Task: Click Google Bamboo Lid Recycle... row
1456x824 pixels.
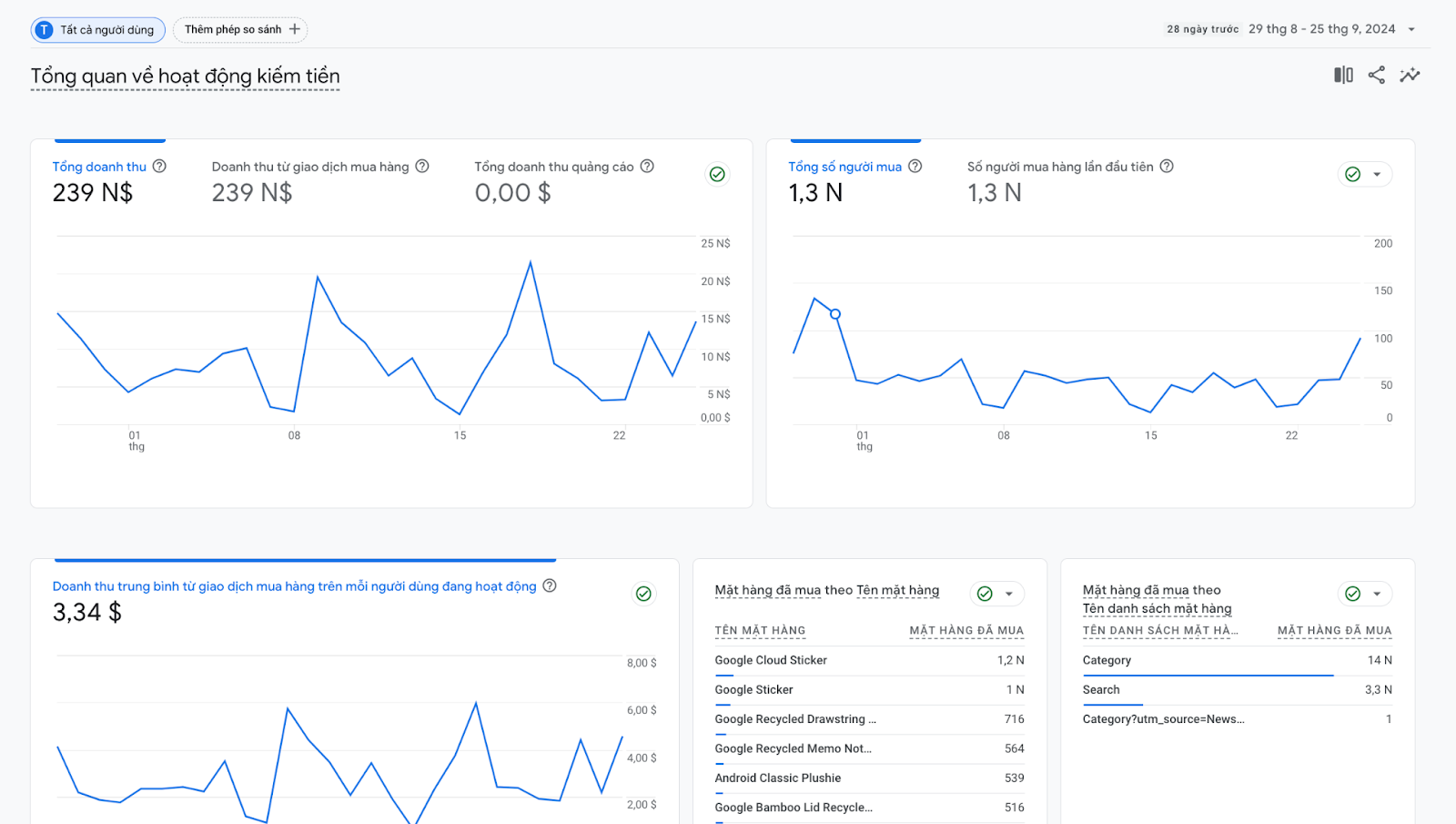Action: [x=869, y=808]
